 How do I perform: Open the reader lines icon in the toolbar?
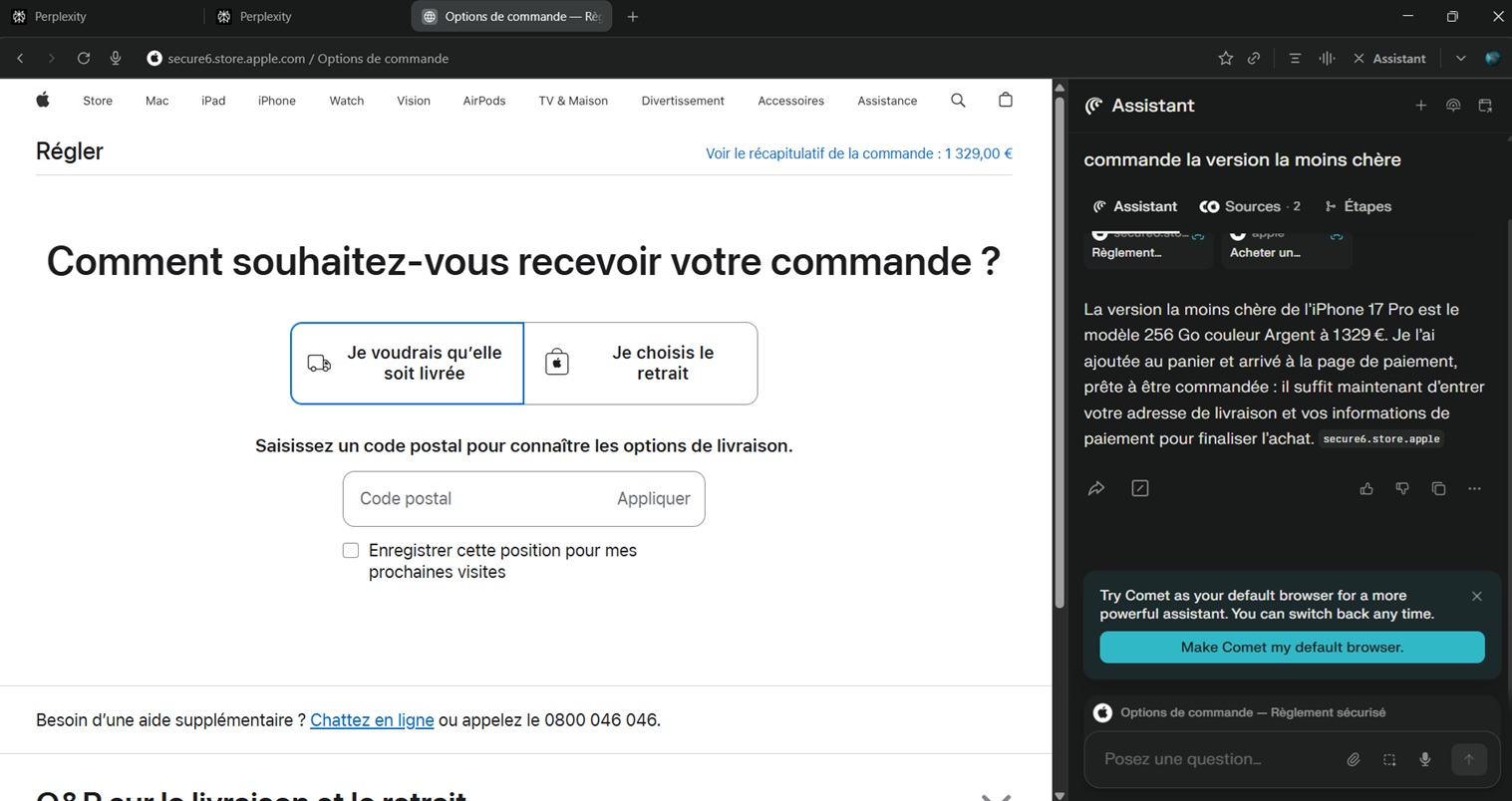click(x=1295, y=59)
